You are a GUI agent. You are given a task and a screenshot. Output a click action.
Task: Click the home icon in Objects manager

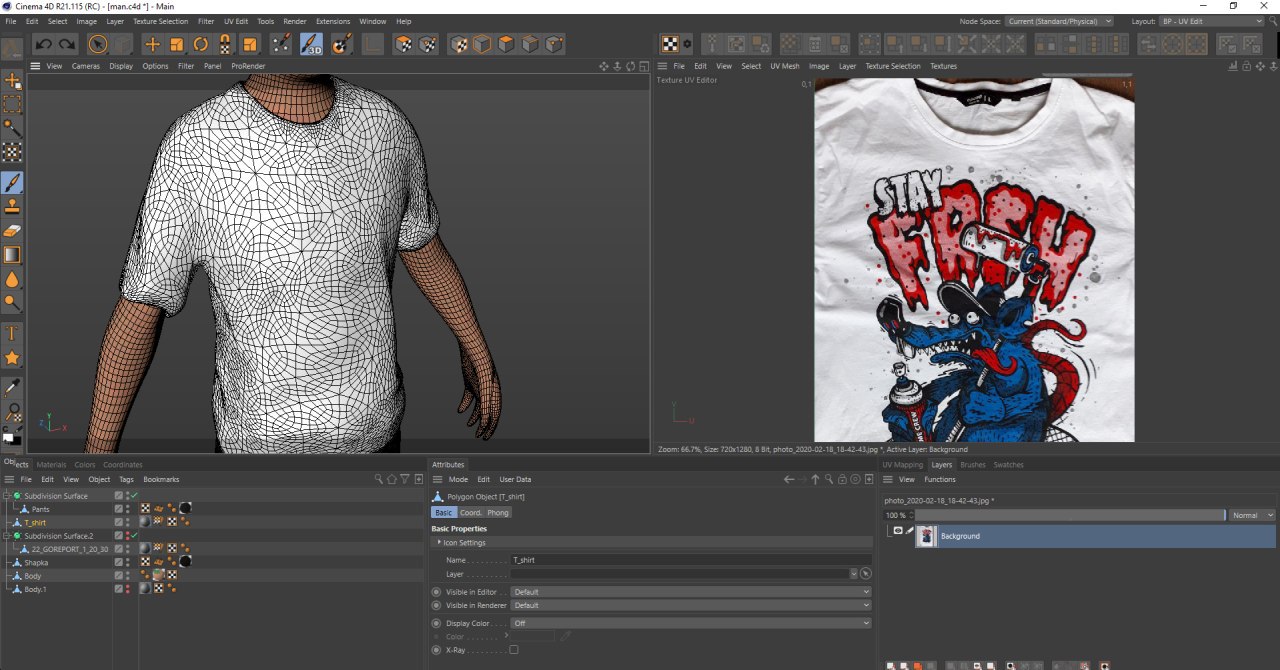tap(392, 479)
